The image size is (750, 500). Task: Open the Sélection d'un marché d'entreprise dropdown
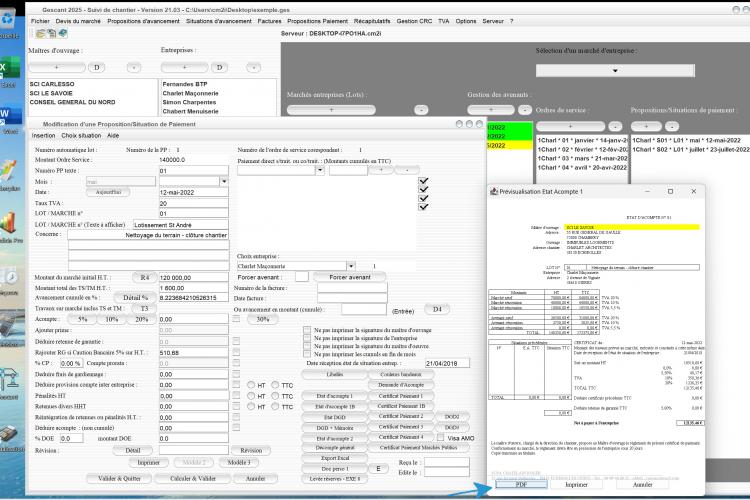[x=615, y=70]
